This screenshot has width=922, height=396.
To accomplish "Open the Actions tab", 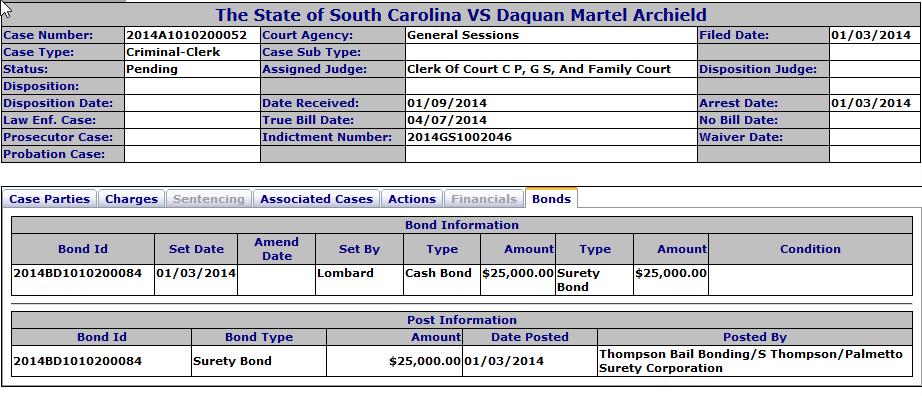I will pos(412,199).
